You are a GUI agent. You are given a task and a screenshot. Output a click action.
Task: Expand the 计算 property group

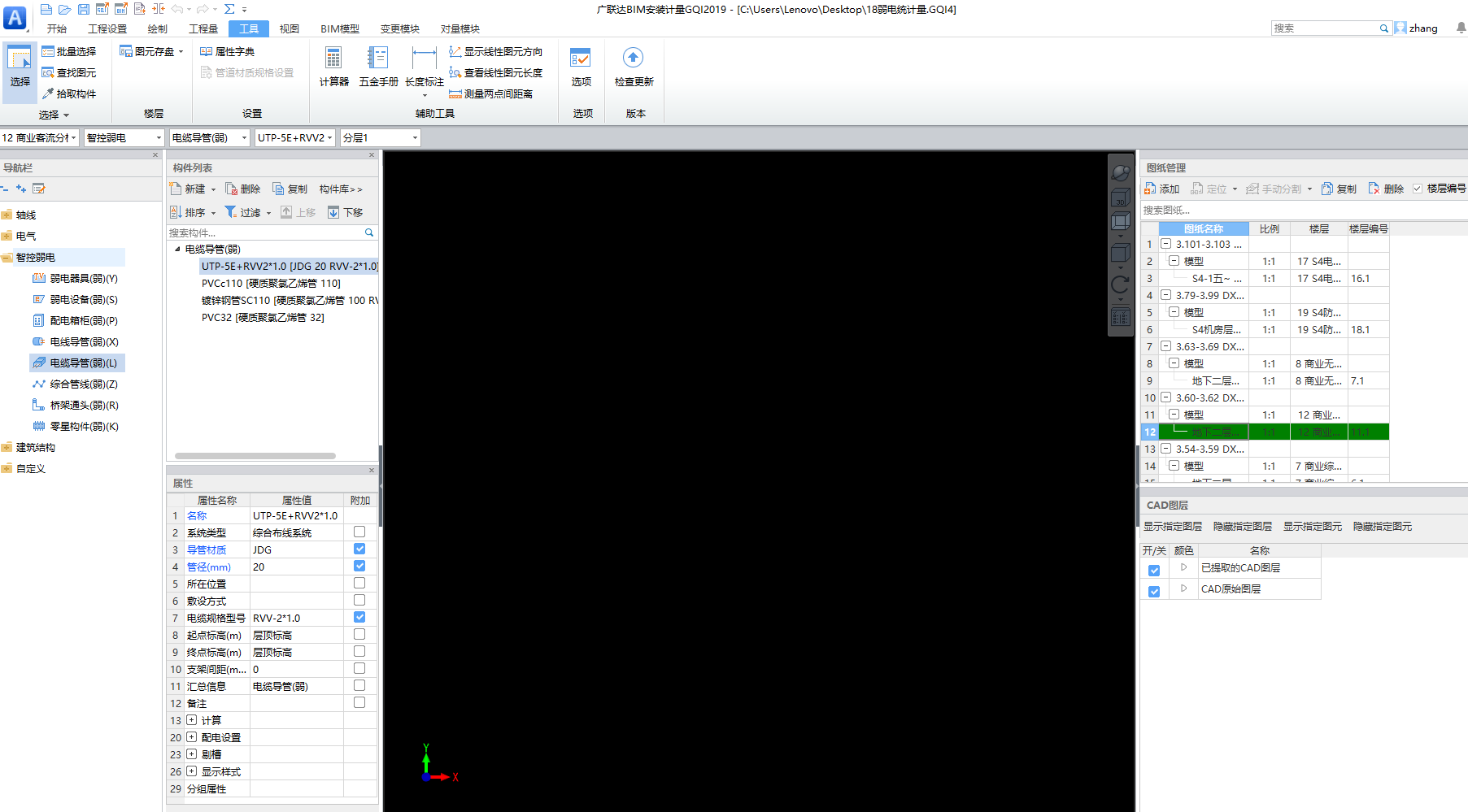coord(191,720)
